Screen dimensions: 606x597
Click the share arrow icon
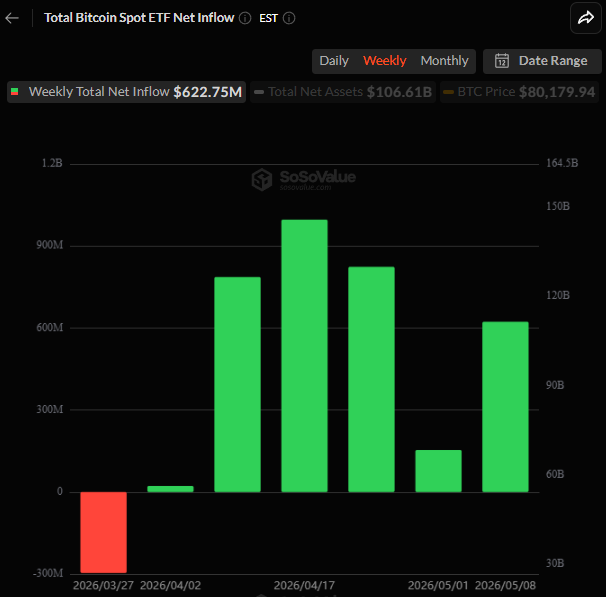586,18
